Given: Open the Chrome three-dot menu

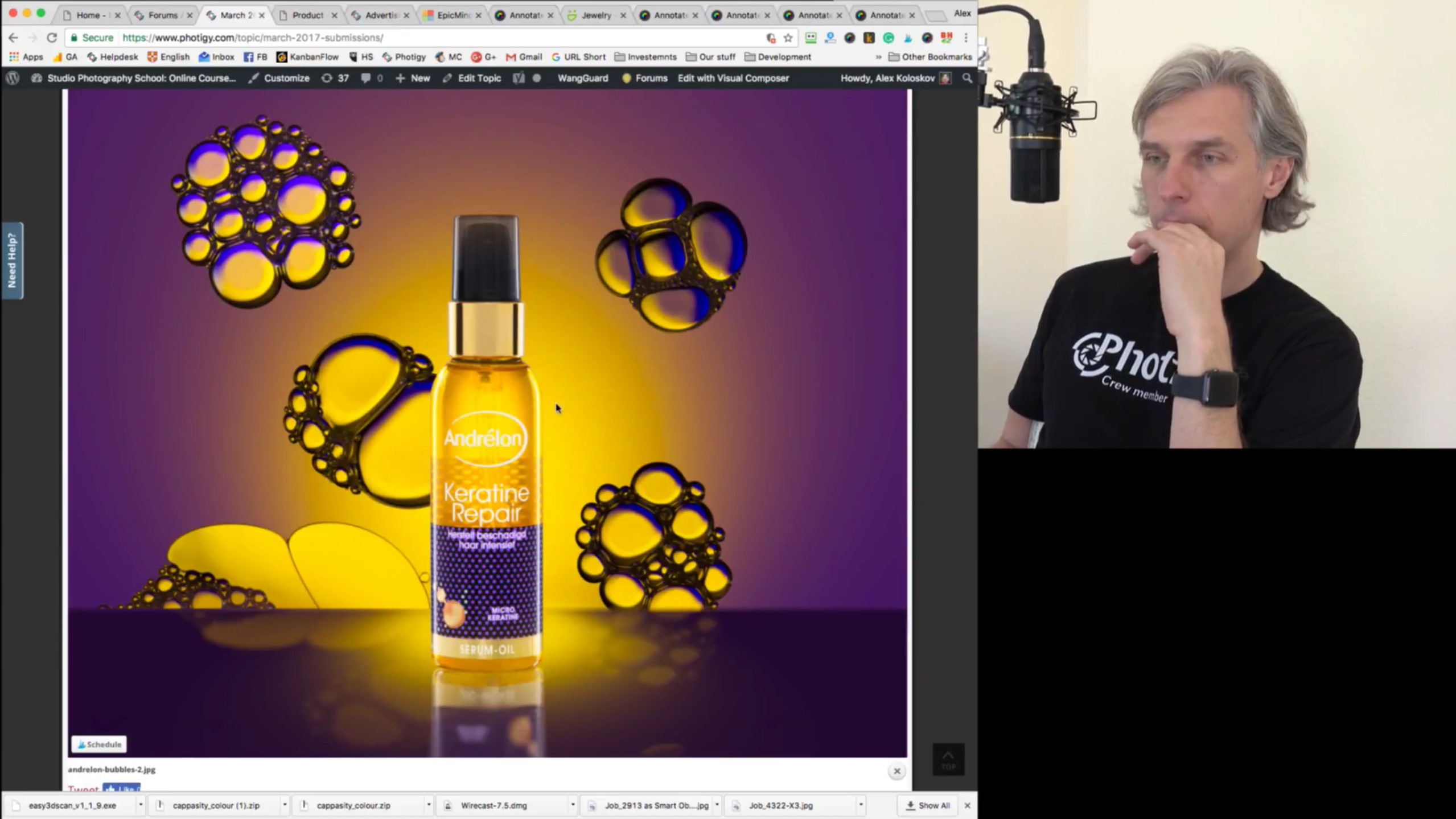Looking at the screenshot, I should [966, 38].
